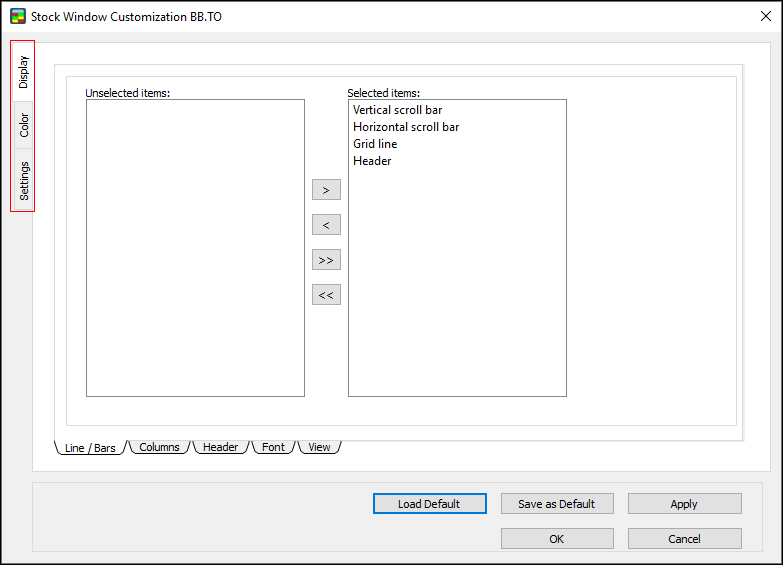Image resolution: width=783 pixels, height=565 pixels.
Task: Open the Header bottom tab
Action: click(x=220, y=447)
